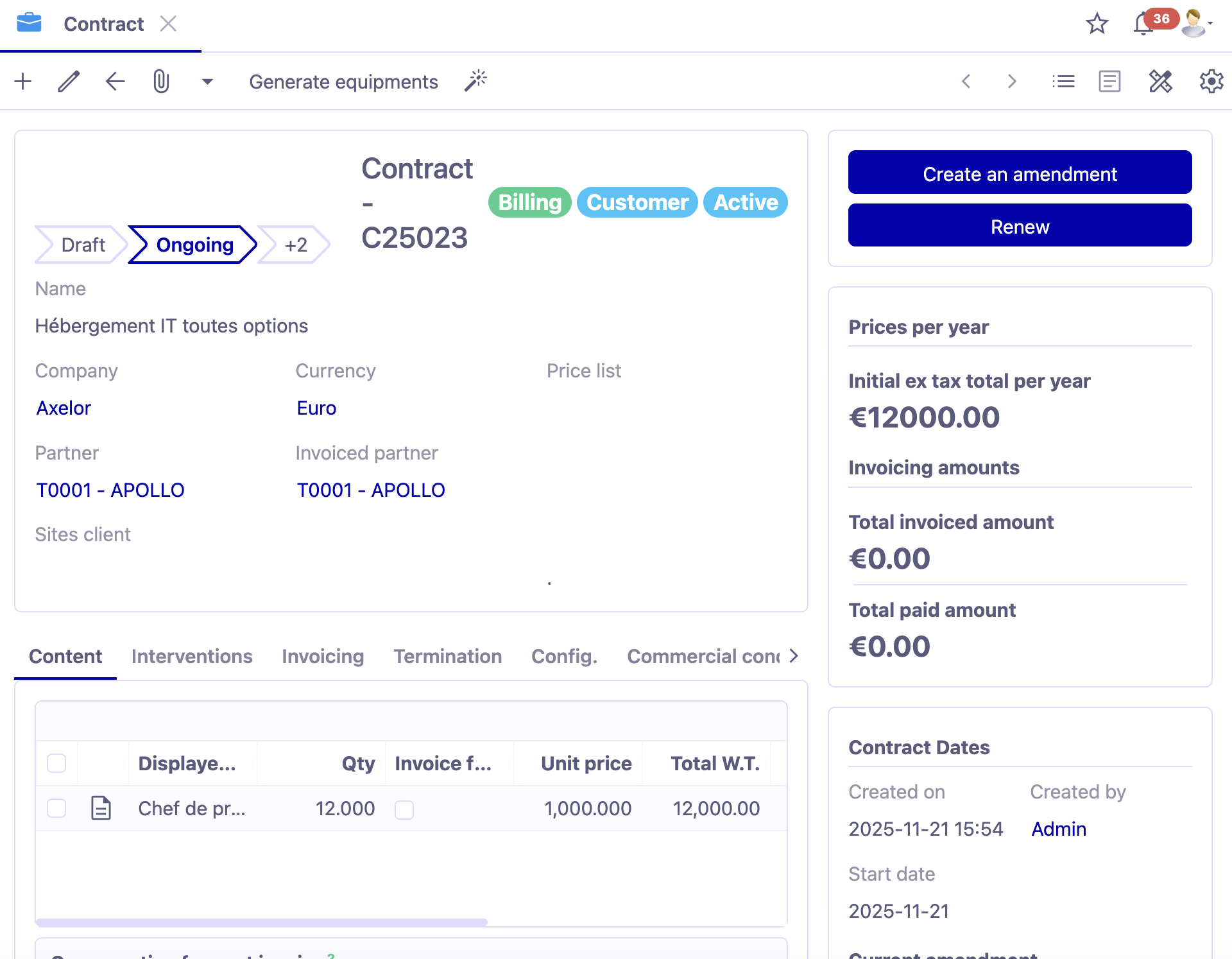This screenshot has height=959, width=1232.
Task: Open Invoiced partner T0001 - APOLLO link
Action: coord(371,490)
